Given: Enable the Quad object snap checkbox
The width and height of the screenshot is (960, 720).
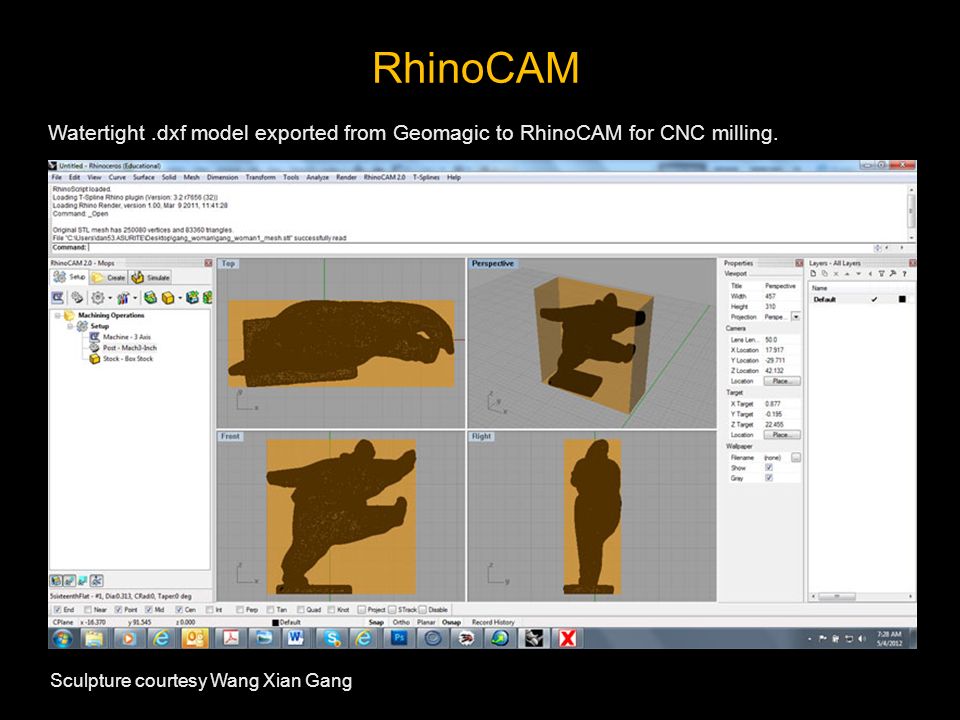Looking at the screenshot, I should click(301, 610).
